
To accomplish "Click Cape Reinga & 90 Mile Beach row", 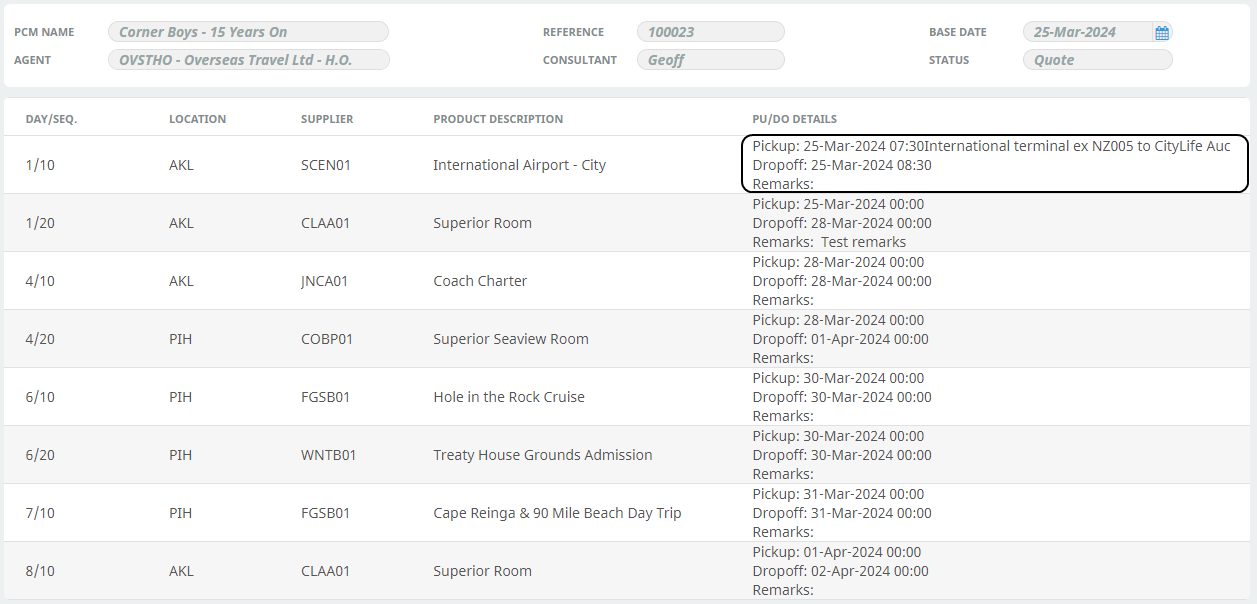I will coord(557,513).
